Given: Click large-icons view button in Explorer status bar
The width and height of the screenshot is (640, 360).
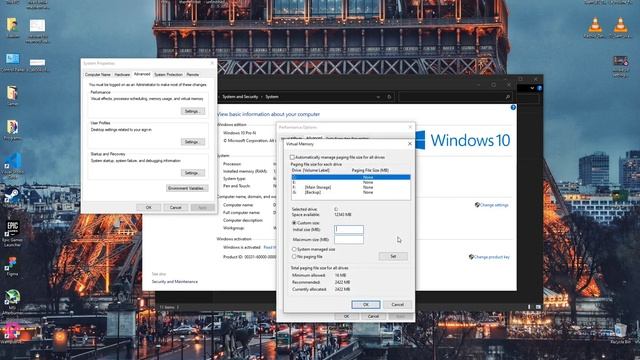Looking at the screenshot, I should [x=538, y=307].
